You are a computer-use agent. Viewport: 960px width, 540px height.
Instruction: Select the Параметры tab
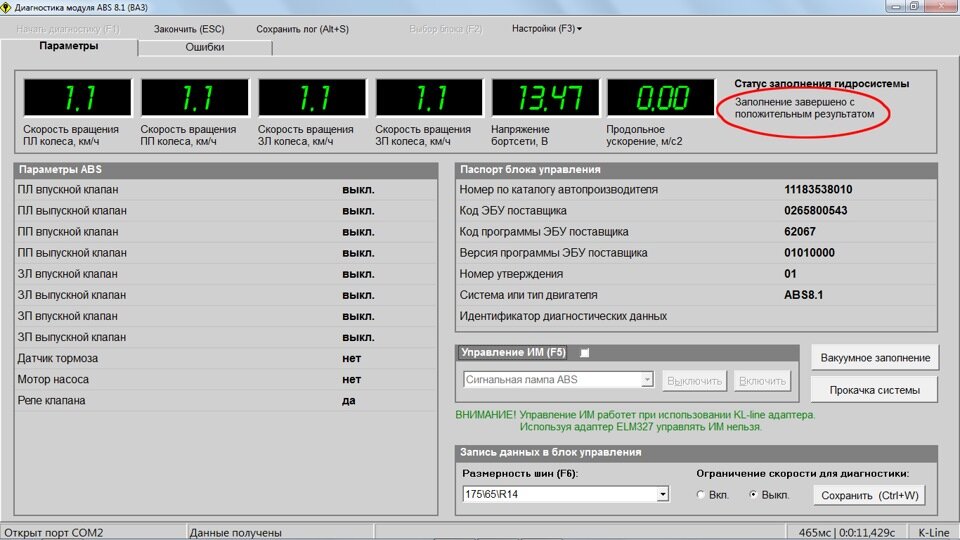(69, 47)
